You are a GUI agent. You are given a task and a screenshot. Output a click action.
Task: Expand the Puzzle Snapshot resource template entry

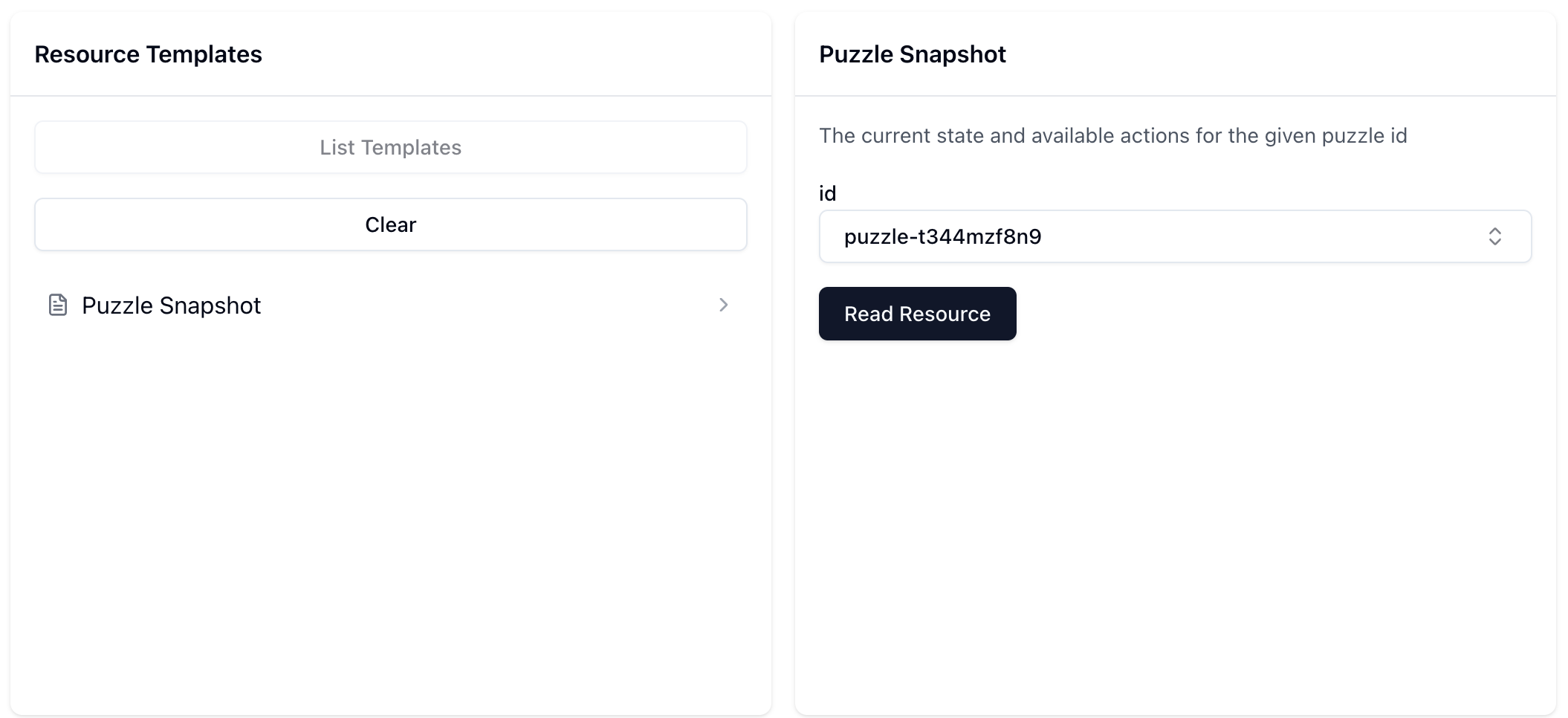[390, 305]
